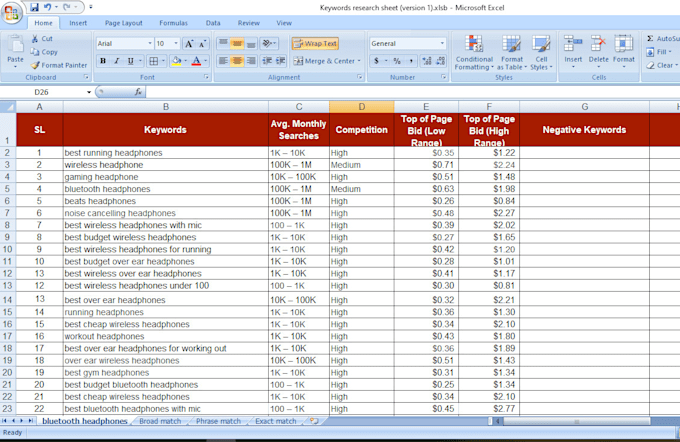This screenshot has height=442, width=680.
Task: Click the Save icon in quick access toolbar
Action: point(34,7)
